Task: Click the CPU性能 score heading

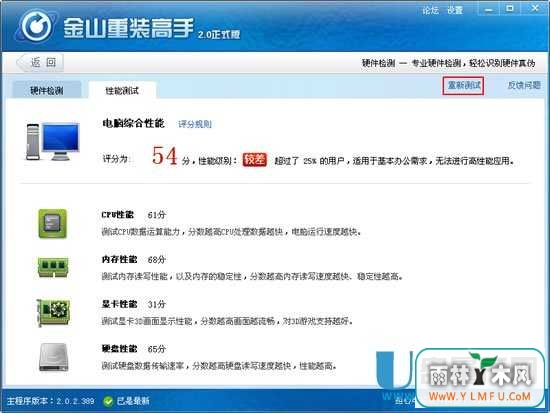Action: (x=118, y=214)
